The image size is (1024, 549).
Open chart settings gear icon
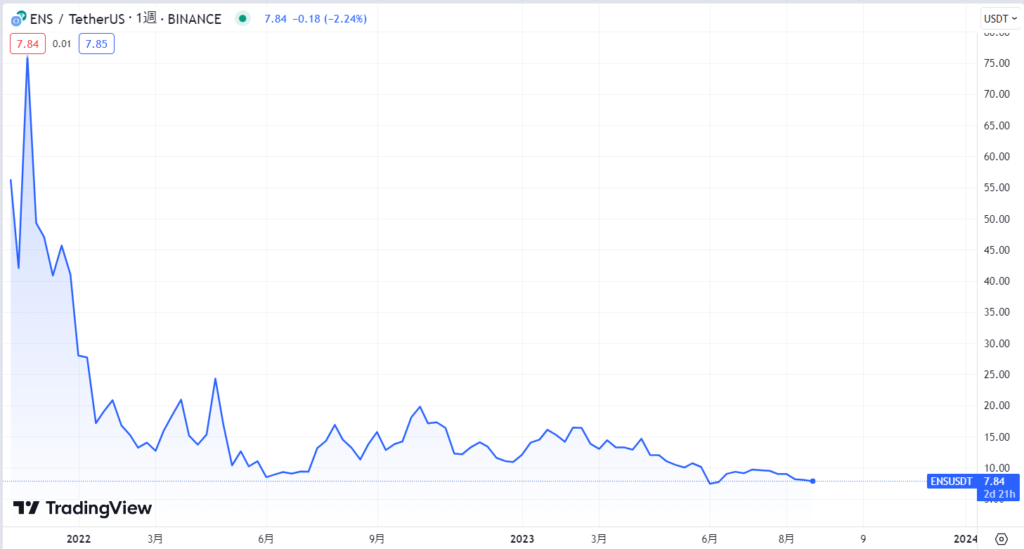[1001, 539]
